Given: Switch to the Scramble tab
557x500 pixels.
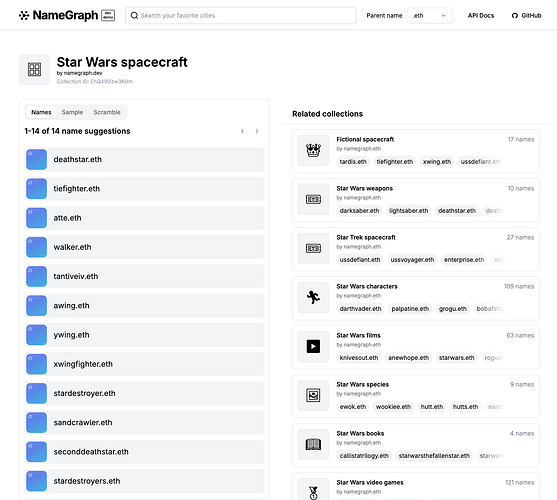Looking at the screenshot, I should (x=107, y=112).
